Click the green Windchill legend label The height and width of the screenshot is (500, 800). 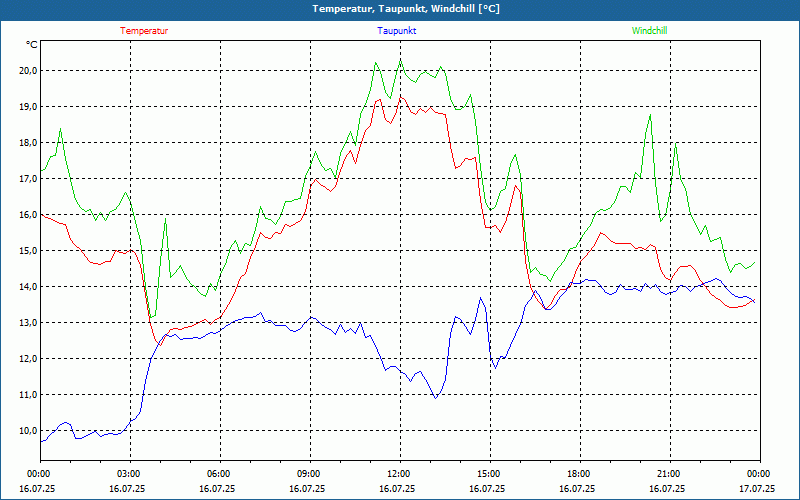point(649,31)
